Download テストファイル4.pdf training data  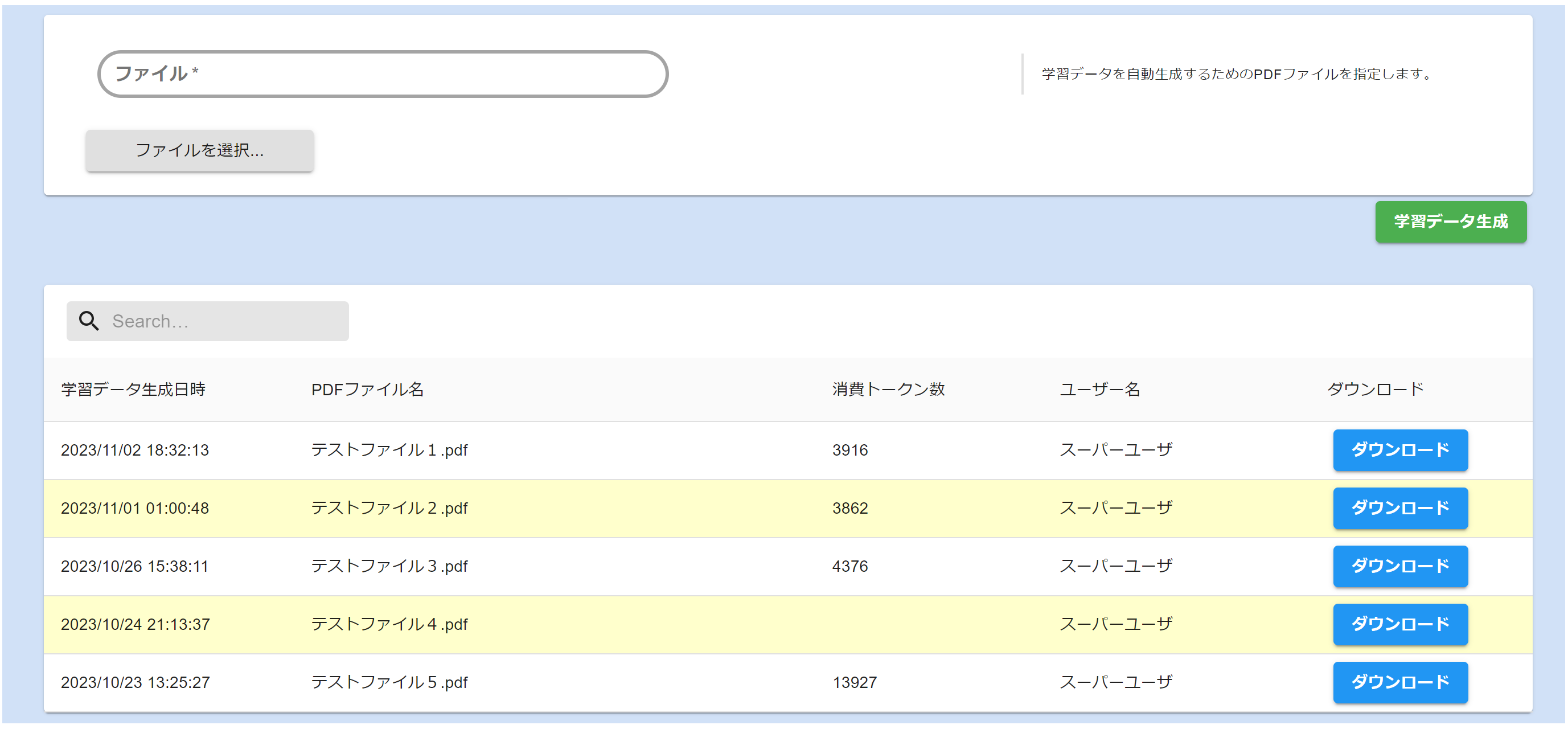pos(1399,624)
